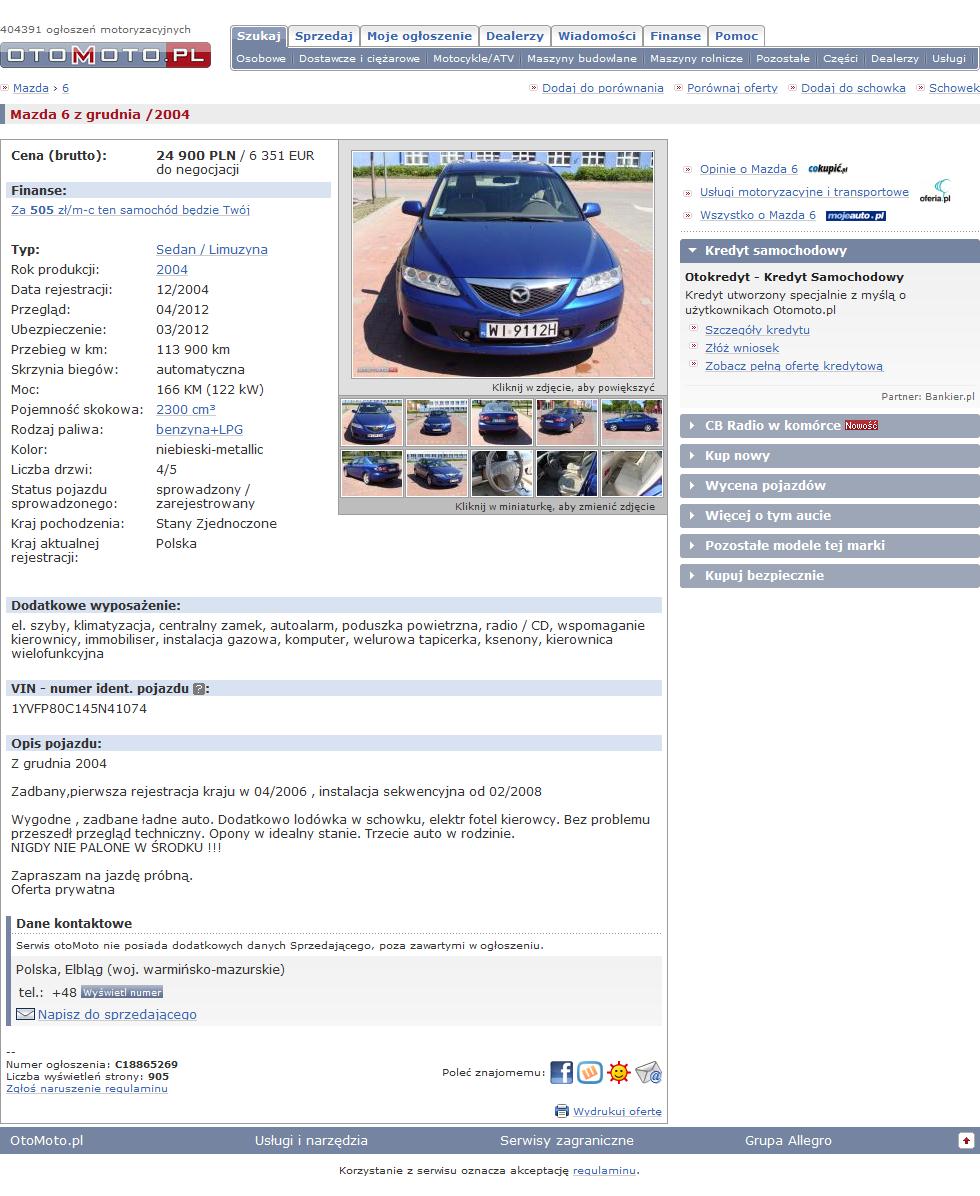Open the Pomoc tab

pyautogui.click(x=736, y=36)
